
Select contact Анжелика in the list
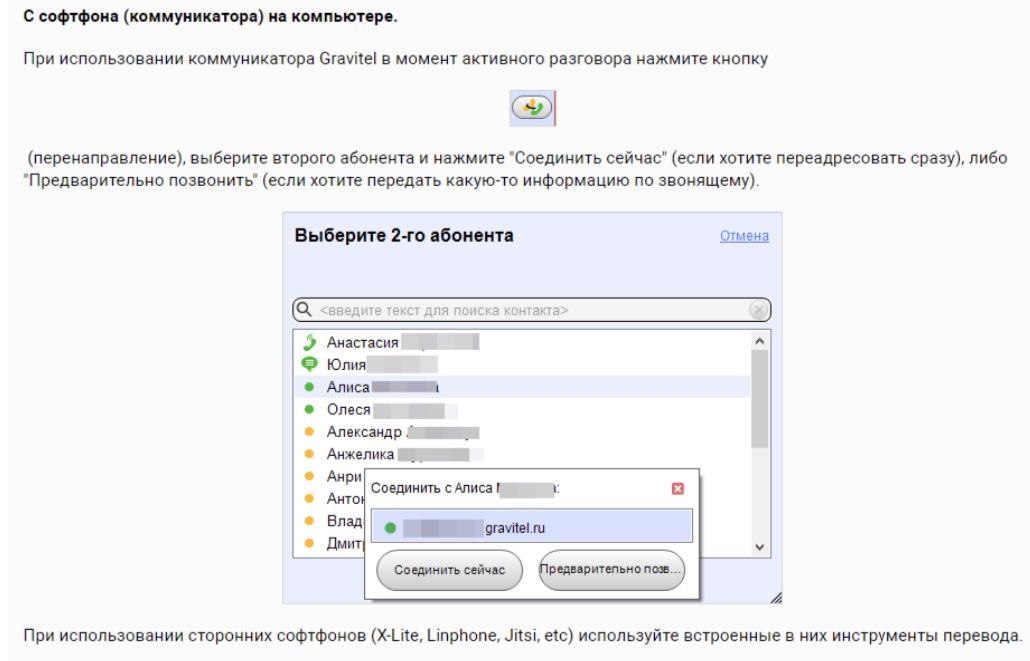[x=355, y=455]
